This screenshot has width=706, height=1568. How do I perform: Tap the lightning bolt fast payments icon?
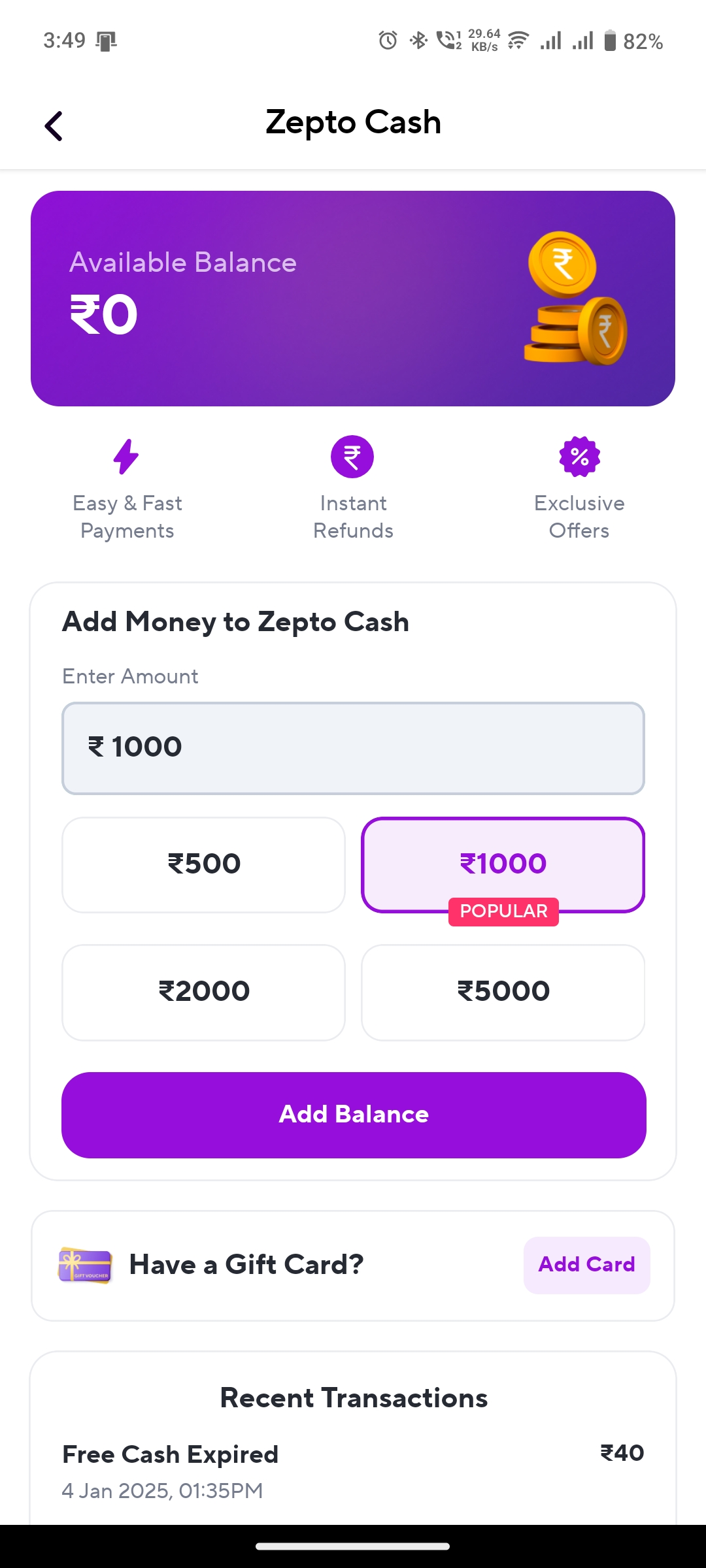pyautogui.click(x=126, y=456)
